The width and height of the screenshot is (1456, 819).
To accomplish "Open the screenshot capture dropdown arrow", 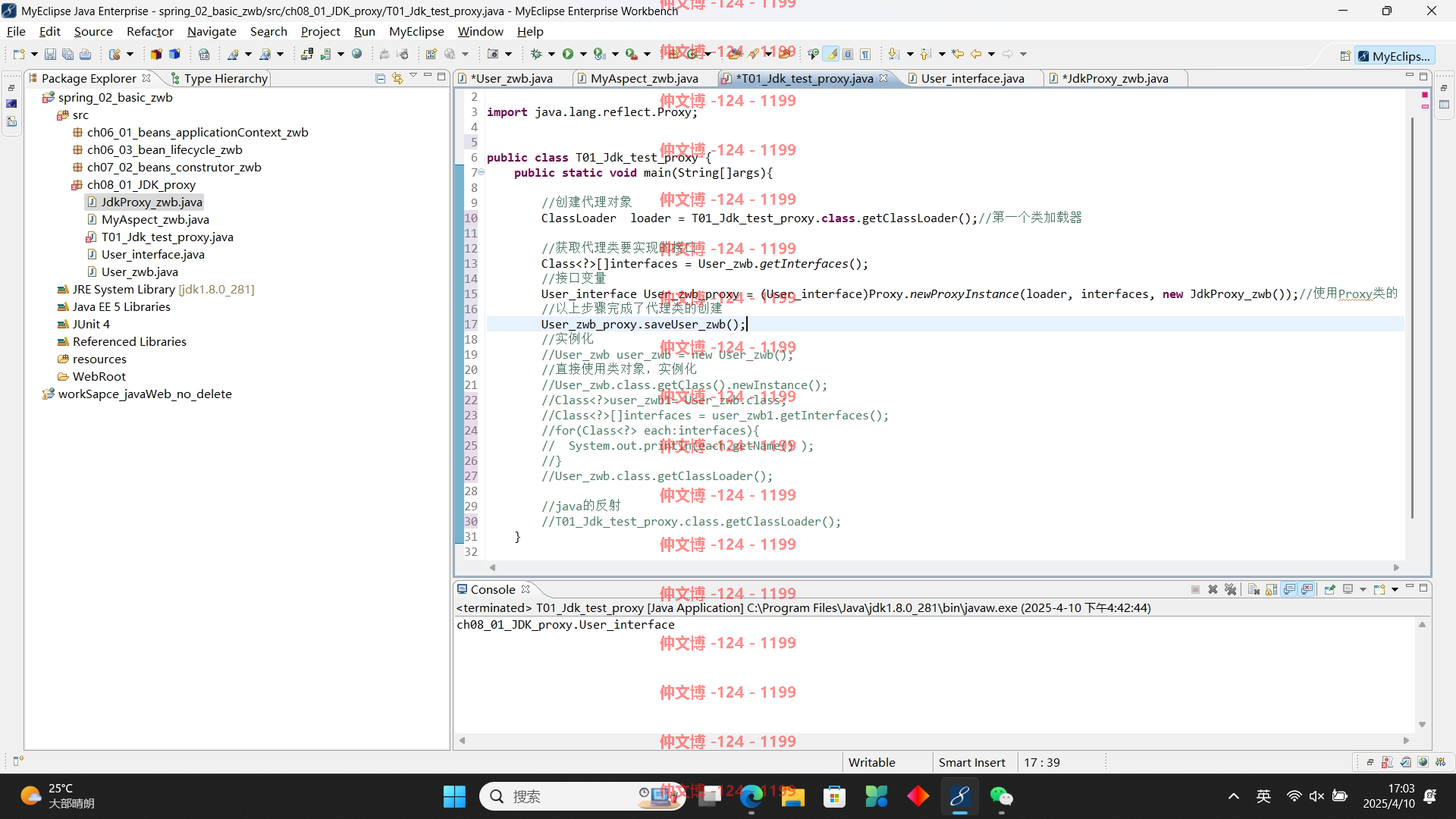I will [508, 54].
